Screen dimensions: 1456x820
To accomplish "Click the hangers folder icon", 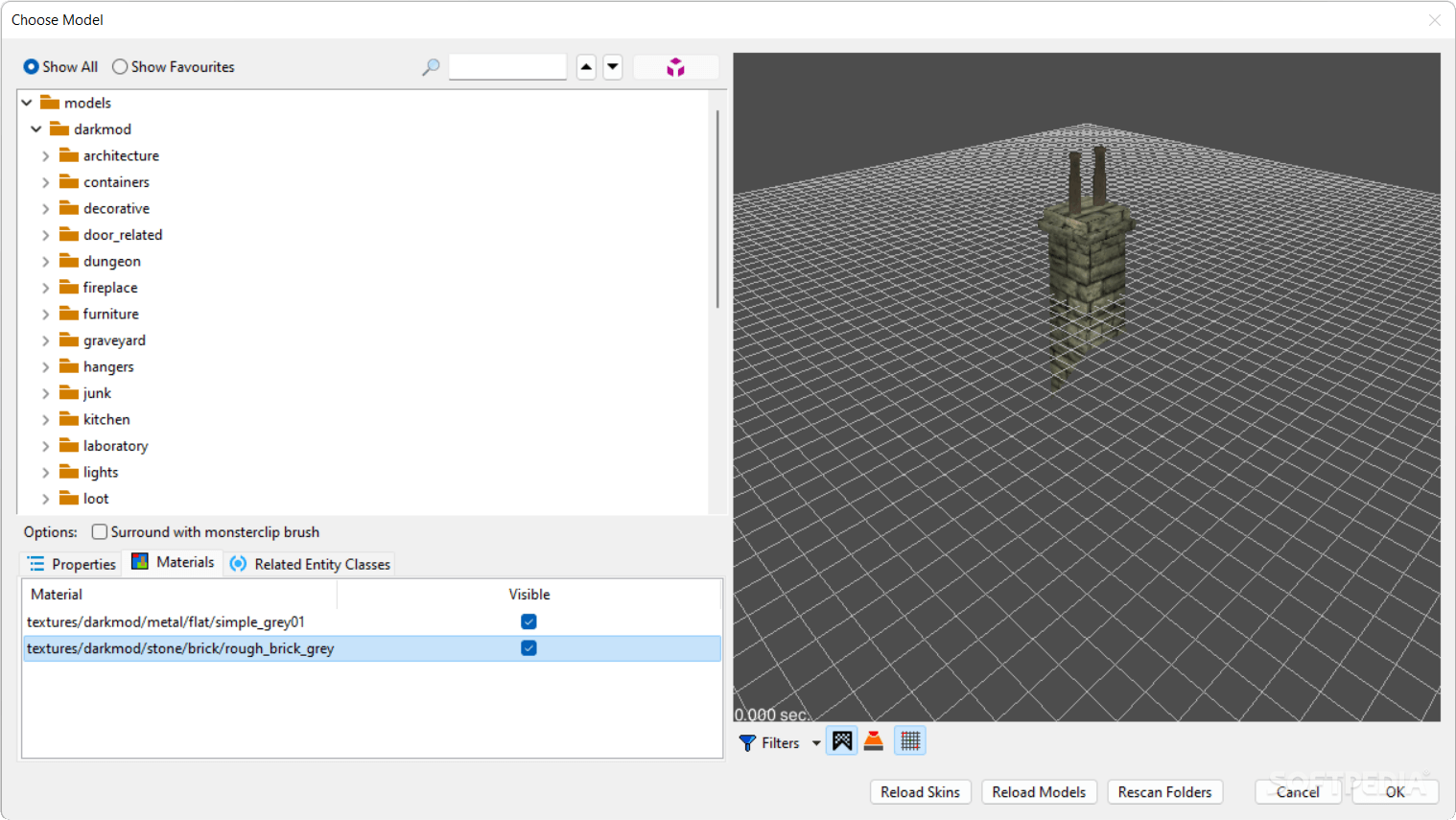I will point(68,366).
